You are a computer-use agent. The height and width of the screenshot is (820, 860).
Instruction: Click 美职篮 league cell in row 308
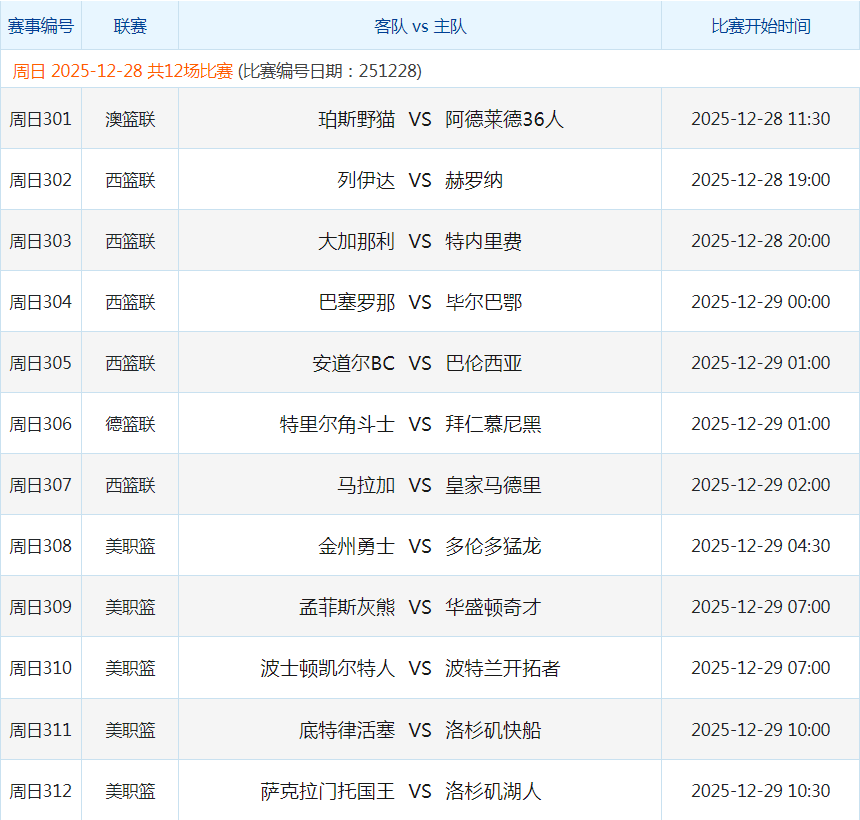[130, 545]
